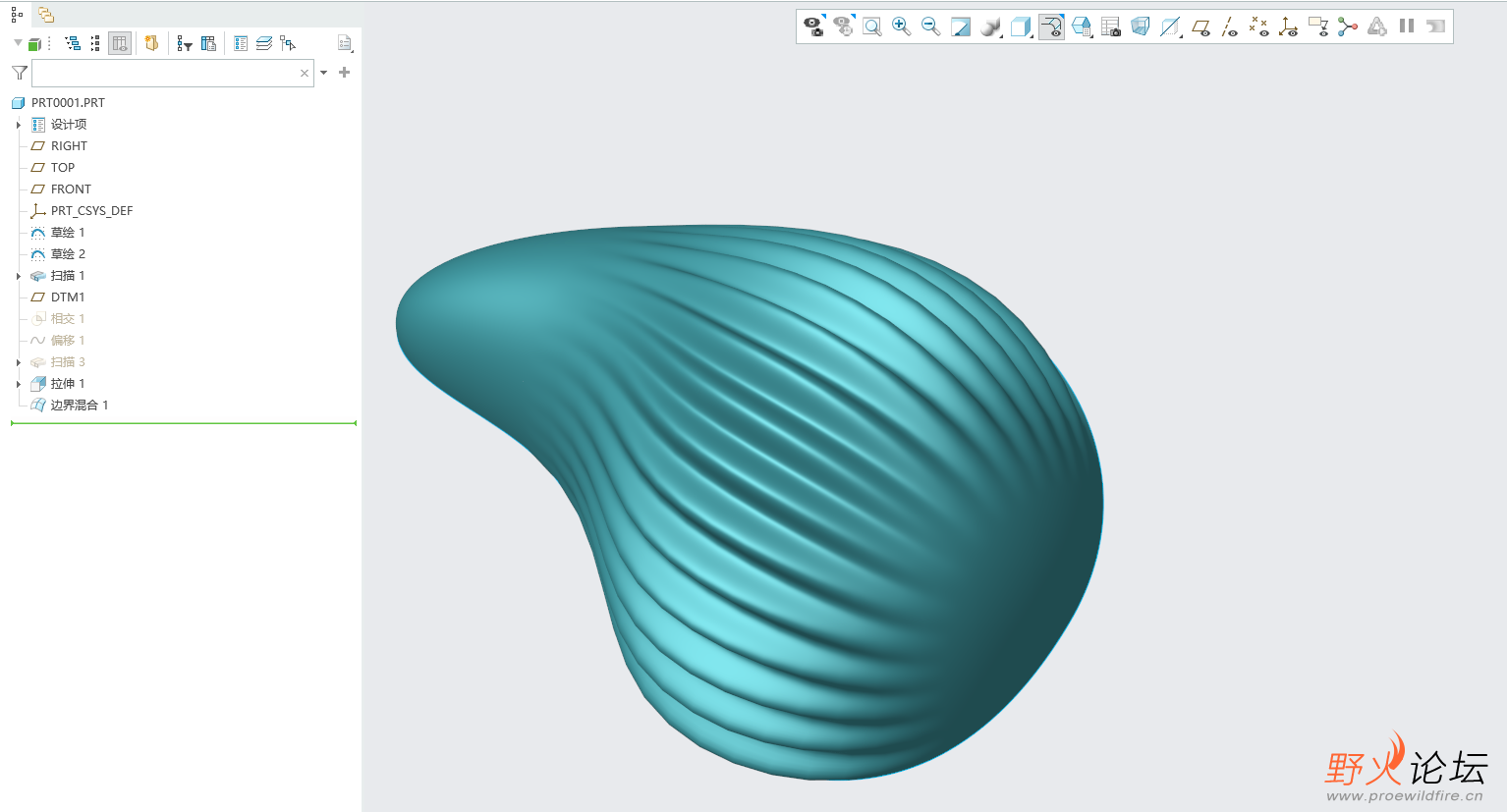
Task: Clear the tree search with the X
Action: coord(305,73)
